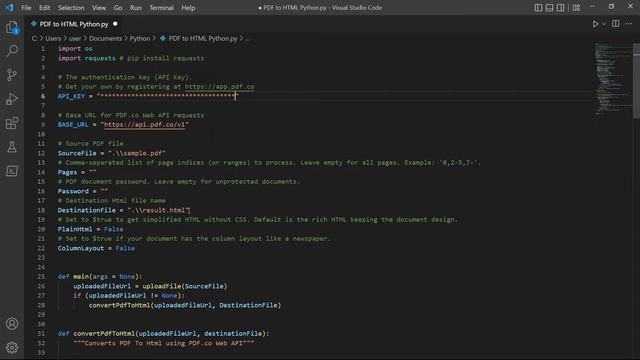The image size is (640, 360).
Task: Click the unsaved dot on the tab
Action: click(115, 24)
